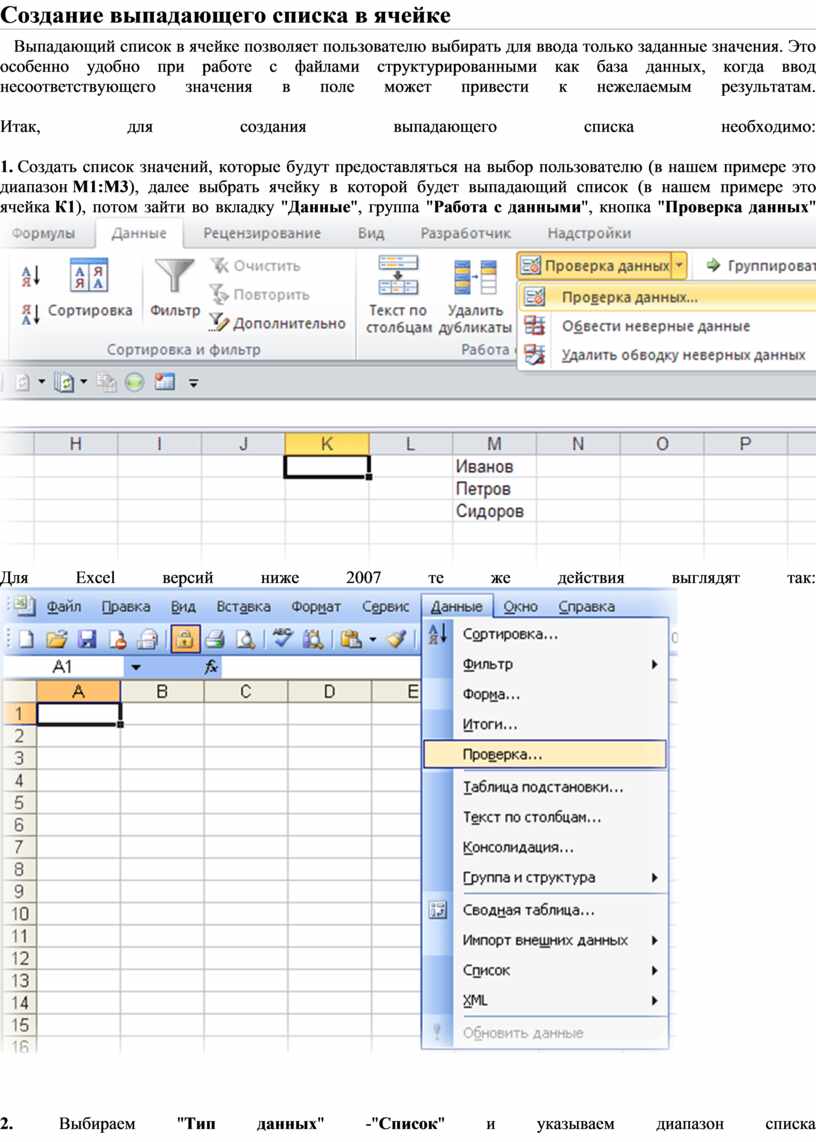This screenshot has width=816, height=1142.
Task: Click the Excel document icon beside Файл
Action: 24,605
